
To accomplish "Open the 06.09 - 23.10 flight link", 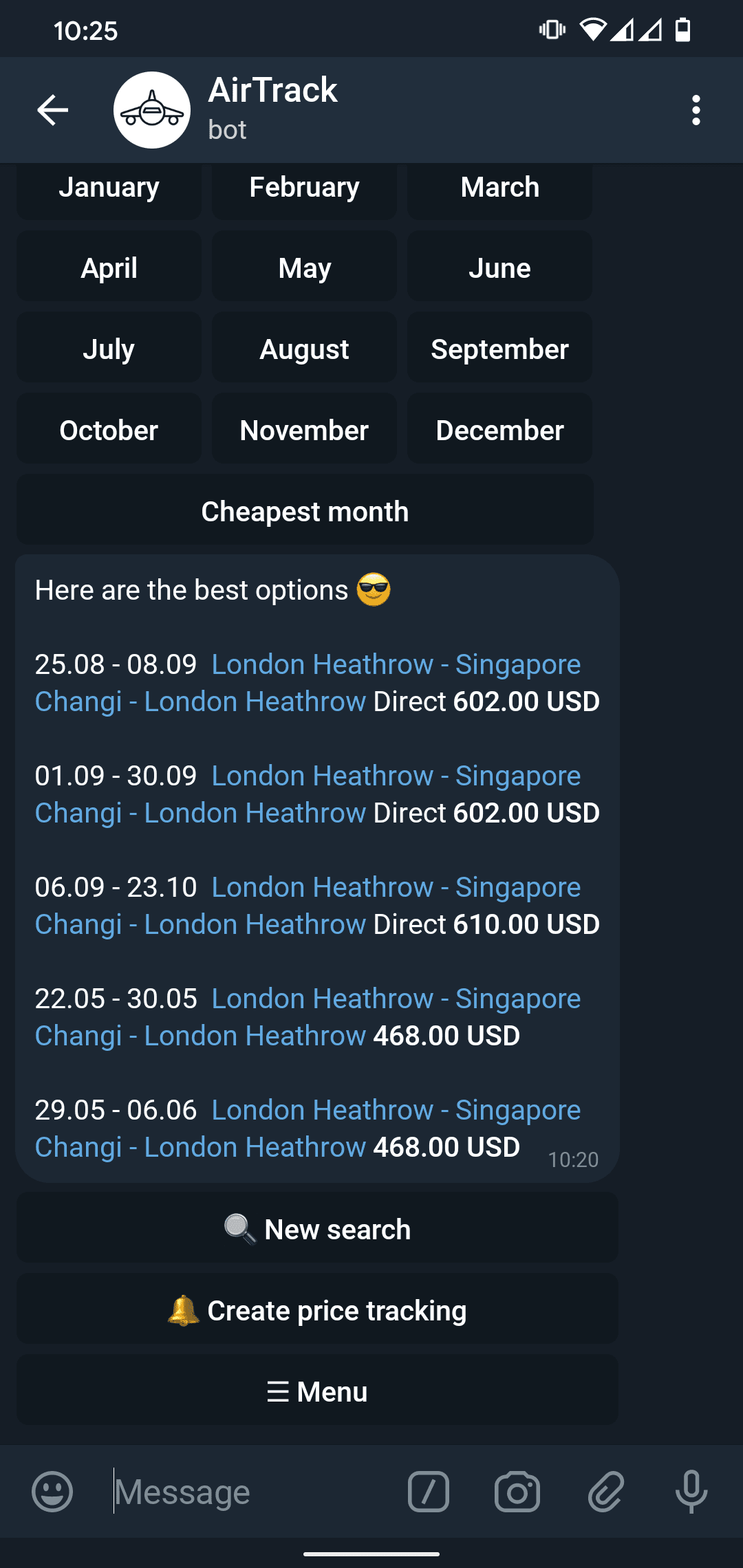I will pos(308,906).
